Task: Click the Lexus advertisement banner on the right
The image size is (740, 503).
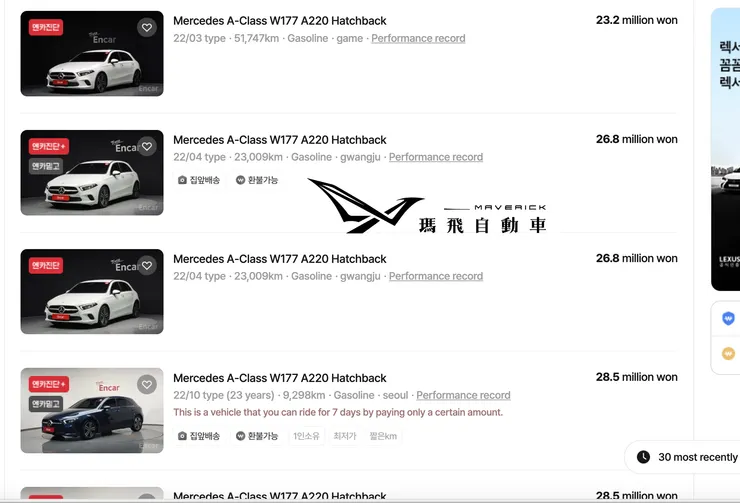Action: point(726,149)
